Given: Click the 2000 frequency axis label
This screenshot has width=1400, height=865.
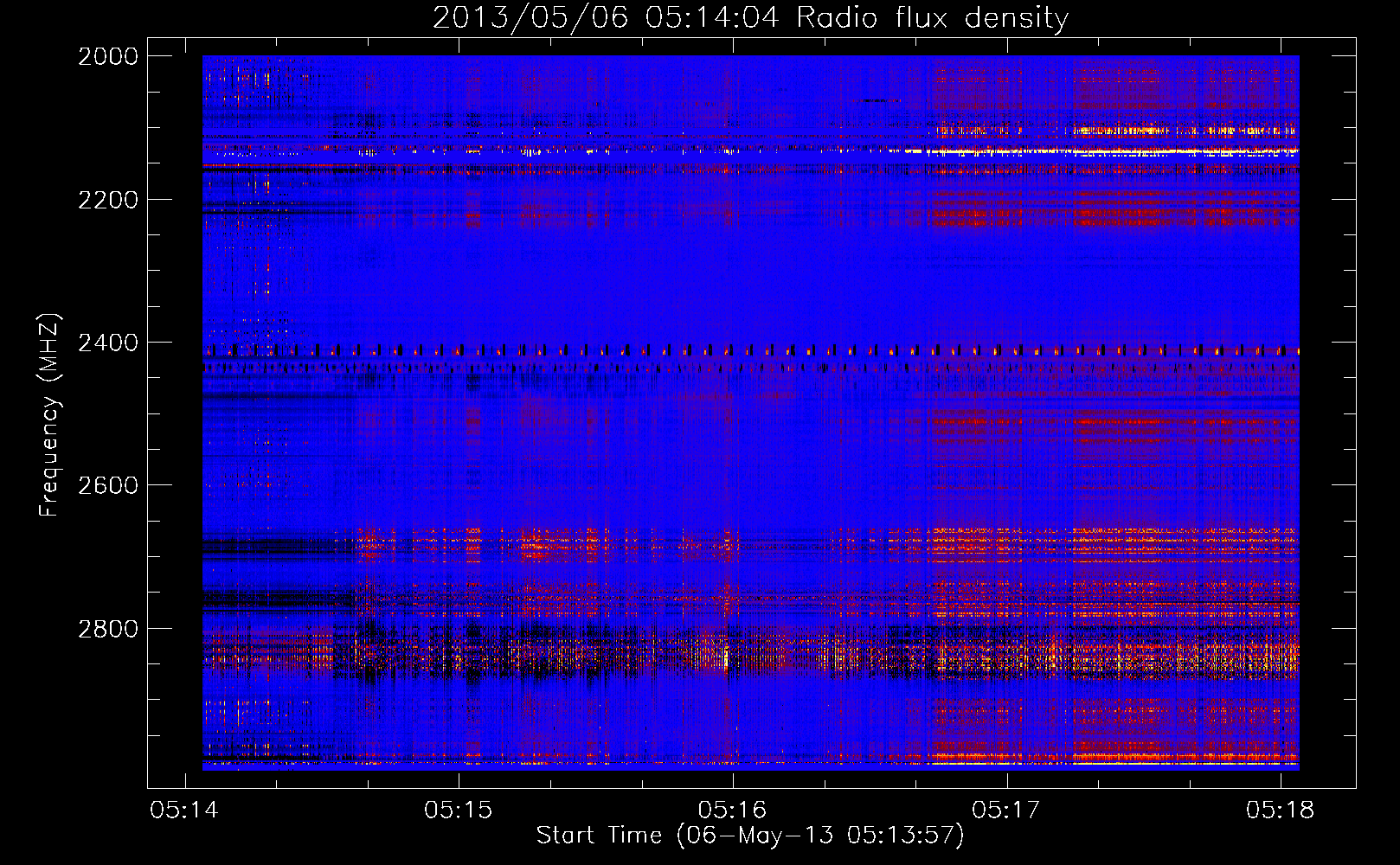Looking at the screenshot, I should pyautogui.click(x=108, y=56).
